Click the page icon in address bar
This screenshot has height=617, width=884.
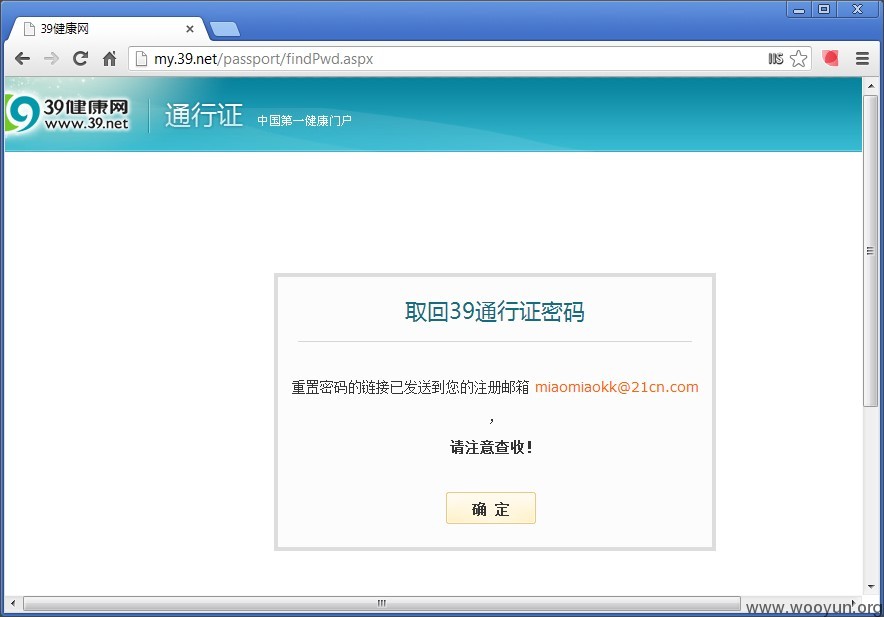tap(141, 59)
